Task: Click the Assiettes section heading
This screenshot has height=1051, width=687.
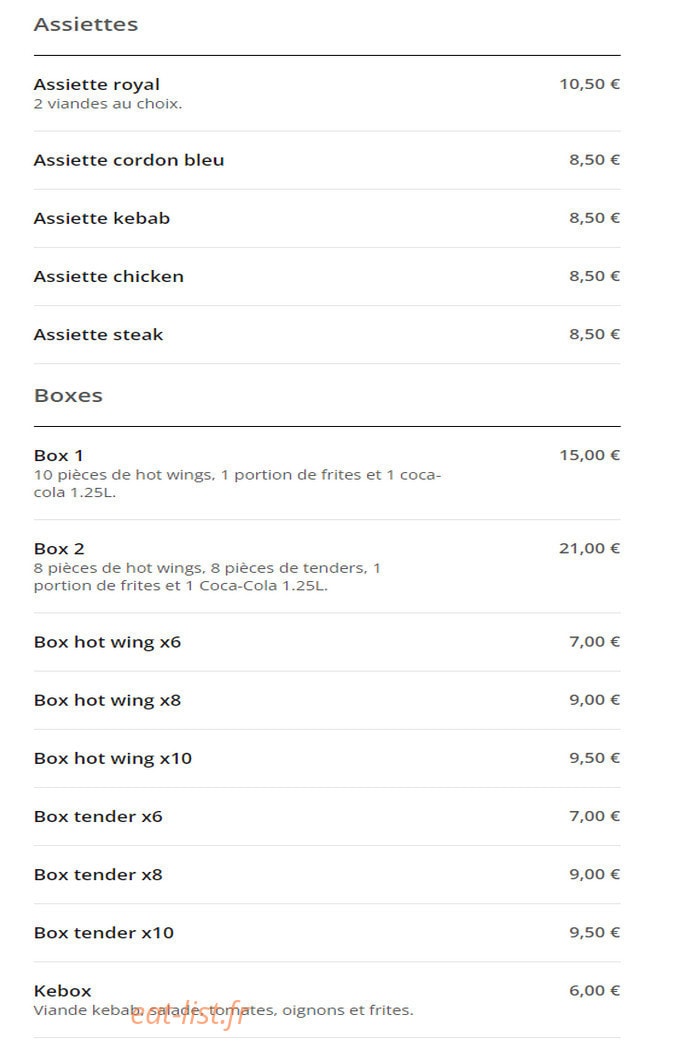Action: click(x=86, y=25)
